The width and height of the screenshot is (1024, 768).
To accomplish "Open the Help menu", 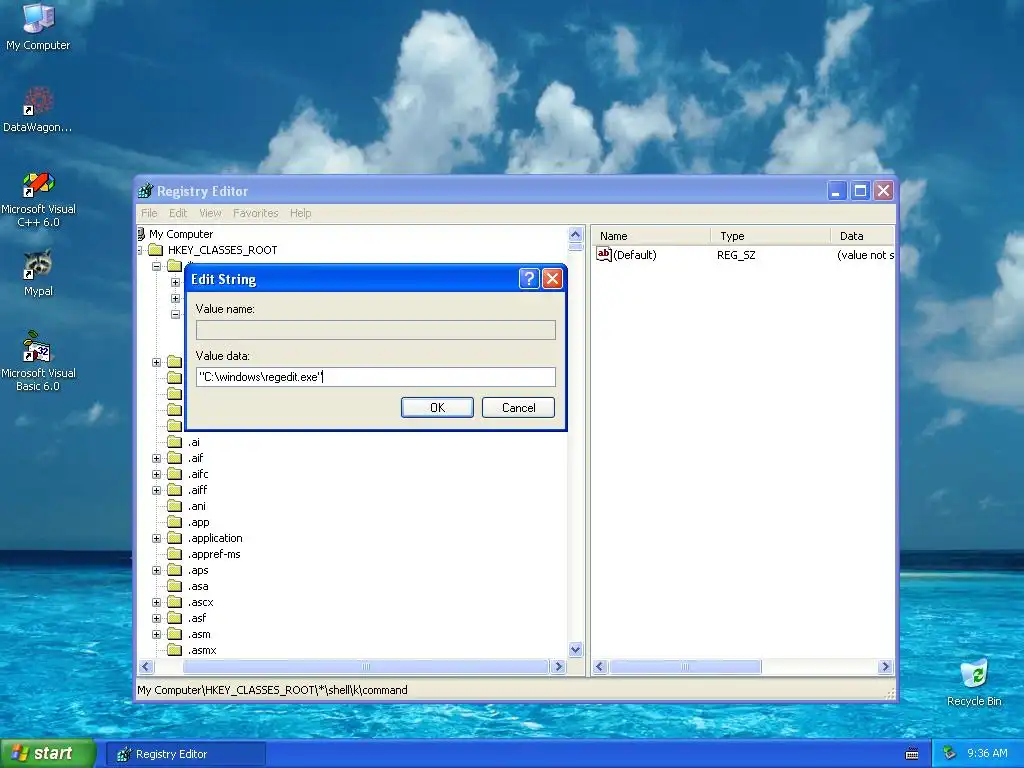I will coord(300,213).
